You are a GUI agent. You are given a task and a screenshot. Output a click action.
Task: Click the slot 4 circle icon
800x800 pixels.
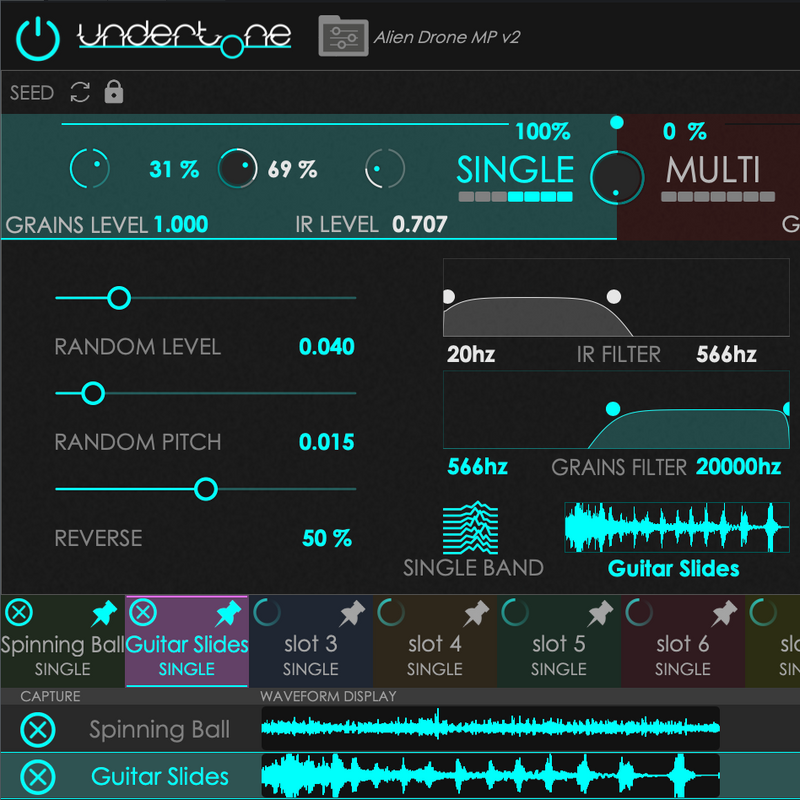click(x=391, y=612)
